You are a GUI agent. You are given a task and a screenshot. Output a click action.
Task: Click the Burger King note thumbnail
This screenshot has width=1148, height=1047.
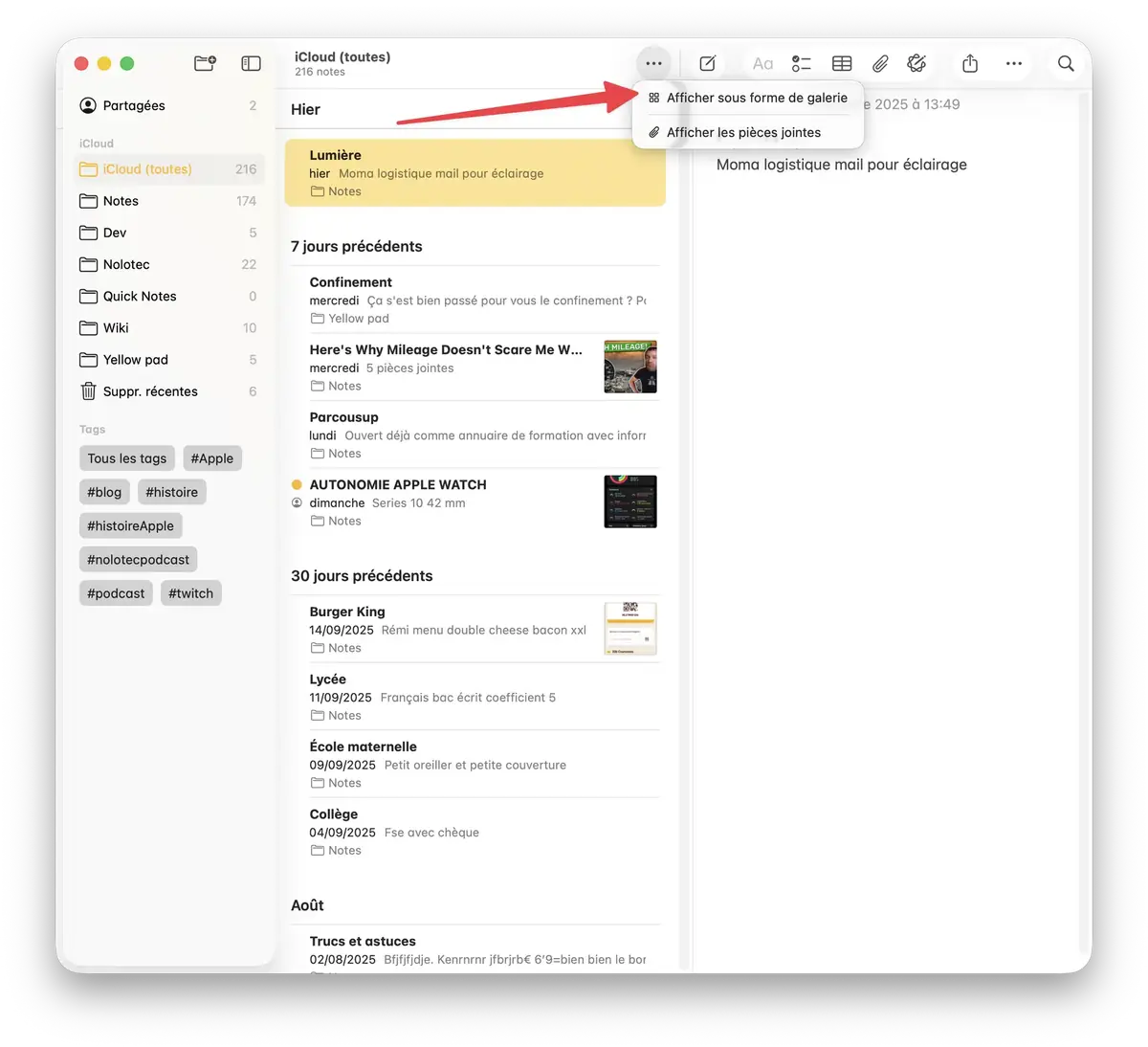point(629,628)
